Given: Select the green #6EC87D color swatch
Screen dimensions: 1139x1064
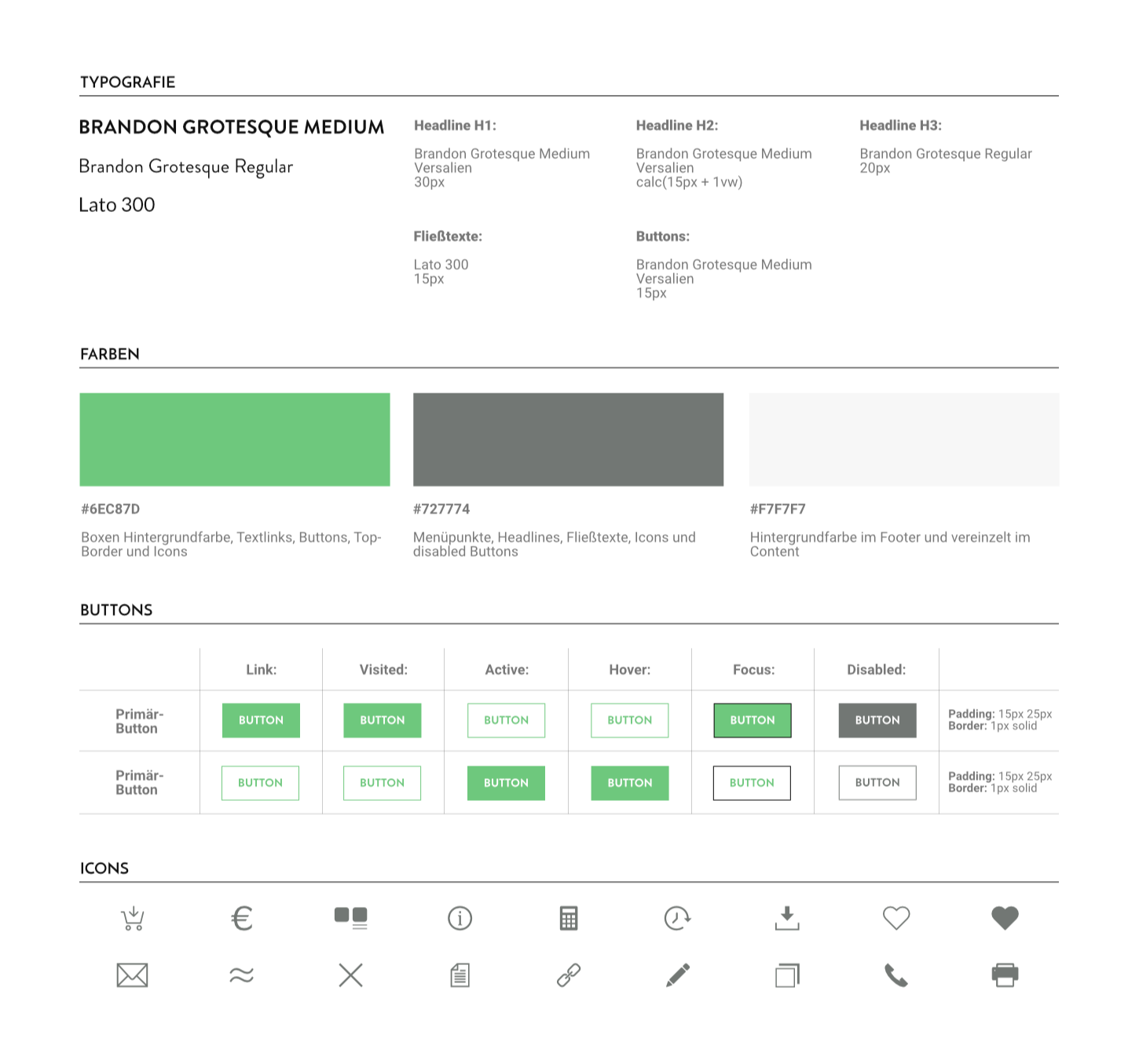Looking at the screenshot, I should (x=235, y=440).
